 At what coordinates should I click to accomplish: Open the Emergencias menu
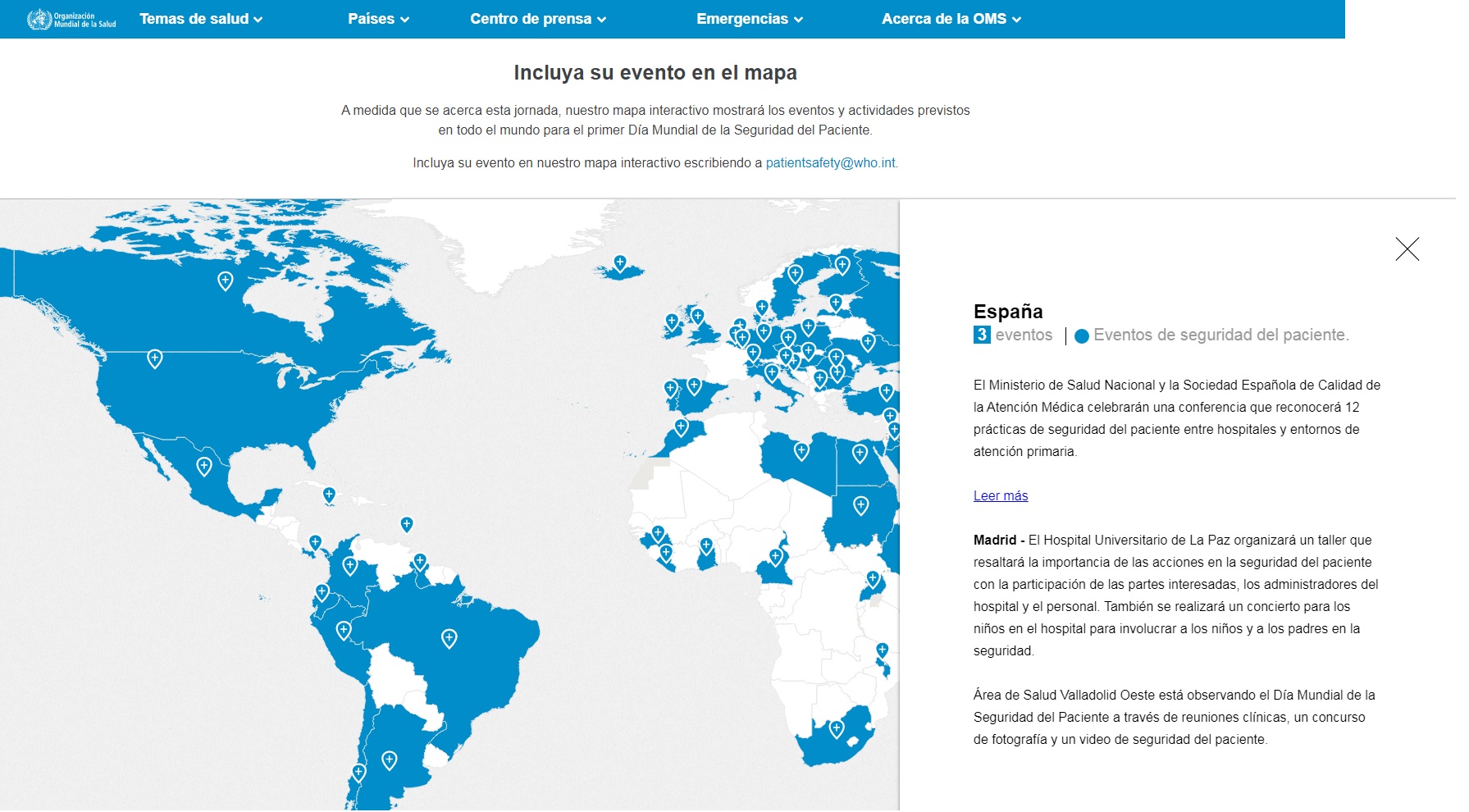click(x=750, y=19)
